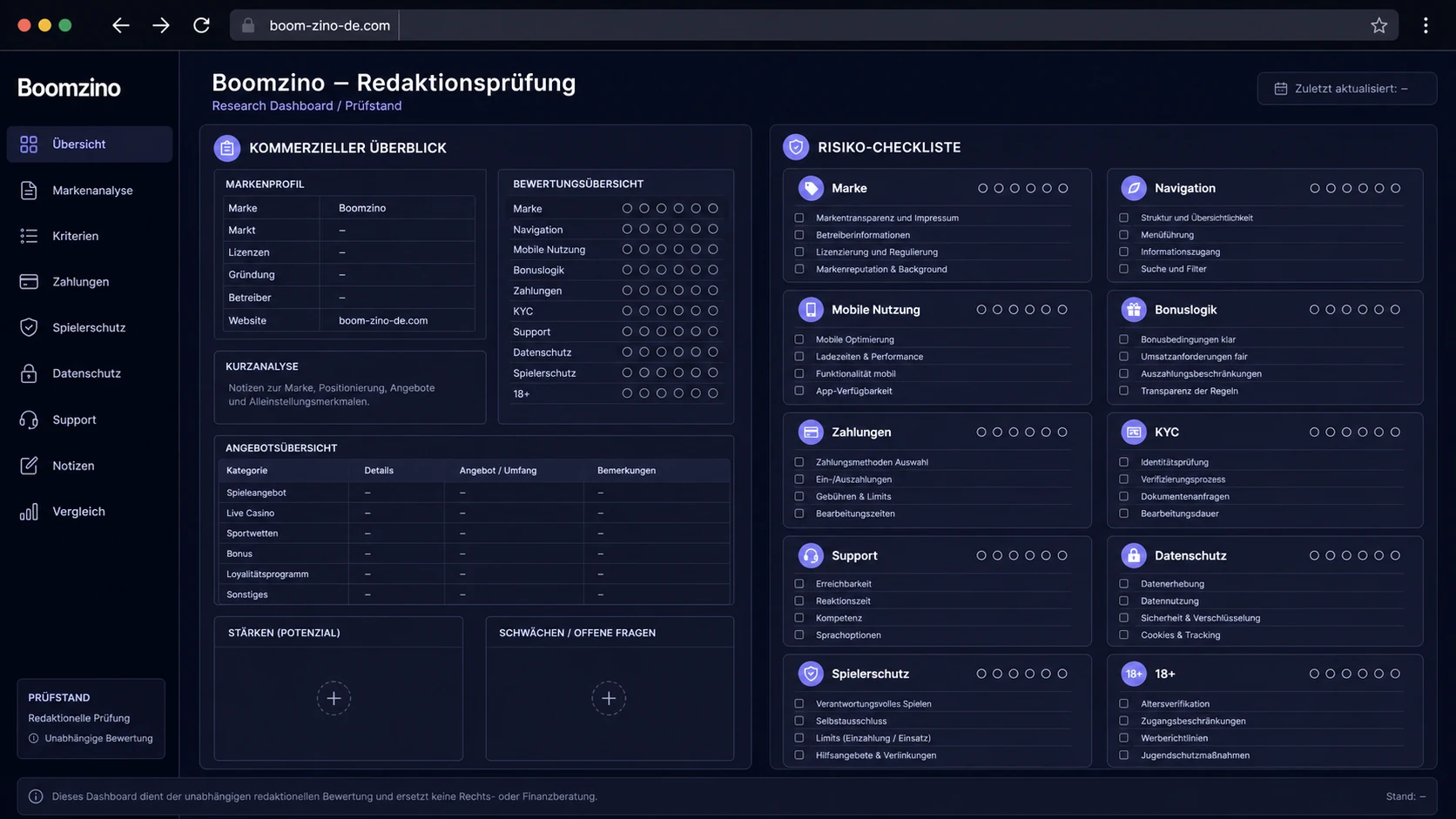Check Altersverifikation under 18+
The image size is (1456, 819).
[1123, 704]
